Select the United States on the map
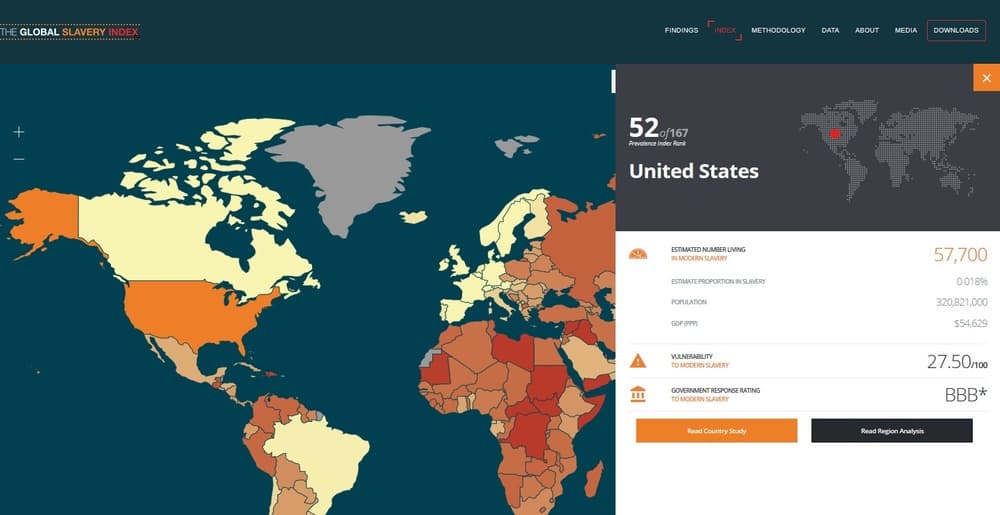Screen dimensions: 1000x515 point(191,312)
